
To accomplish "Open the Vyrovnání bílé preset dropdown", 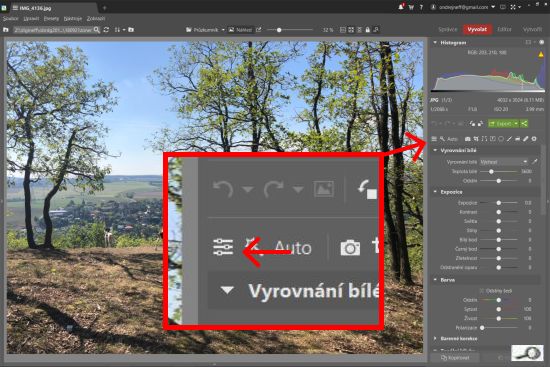I will (x=504, y=162).
